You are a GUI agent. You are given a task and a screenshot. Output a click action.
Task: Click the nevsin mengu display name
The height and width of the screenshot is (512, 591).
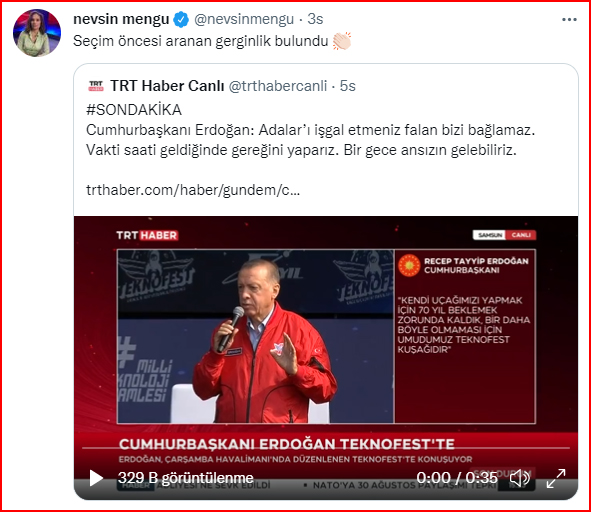point(121,19)
